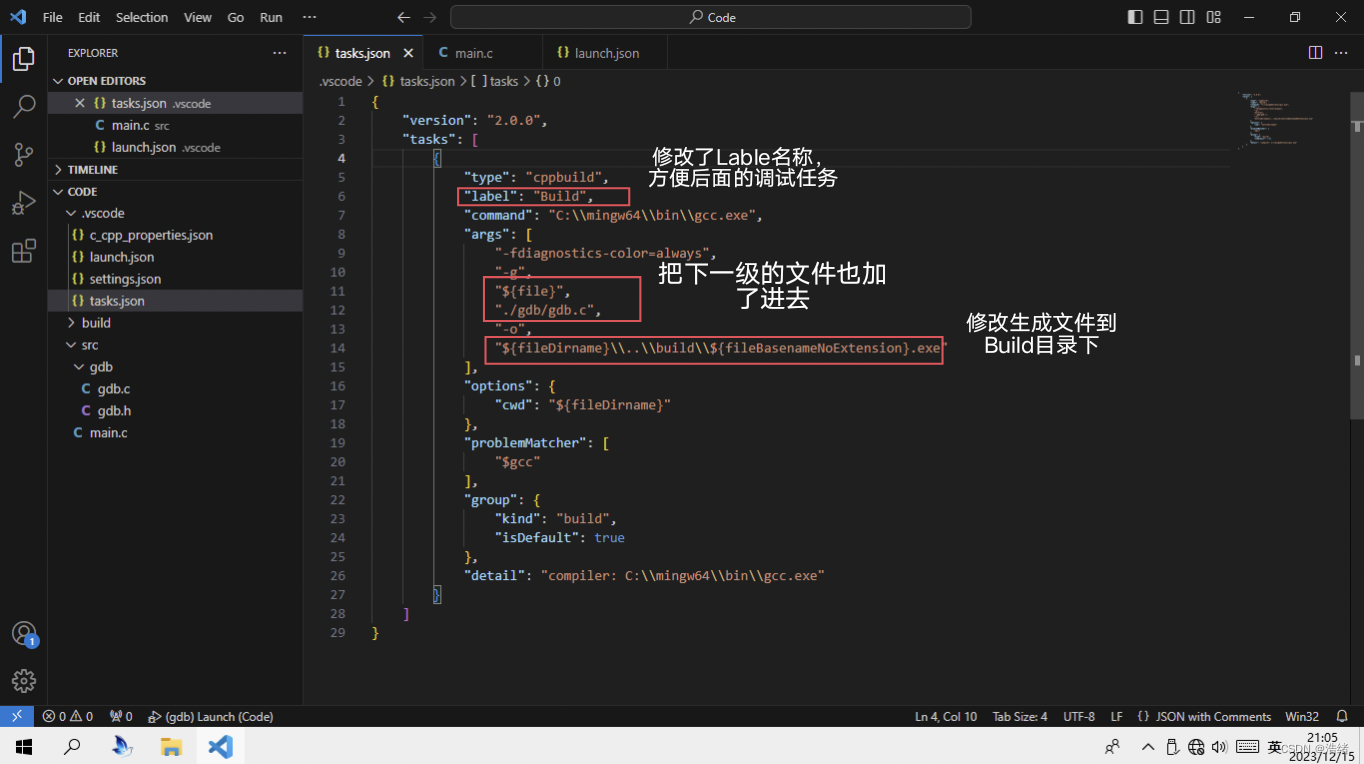Toggle the secondary side bar layout button
Screen dimensions: 1364x764
click(x=1187, y=17)
